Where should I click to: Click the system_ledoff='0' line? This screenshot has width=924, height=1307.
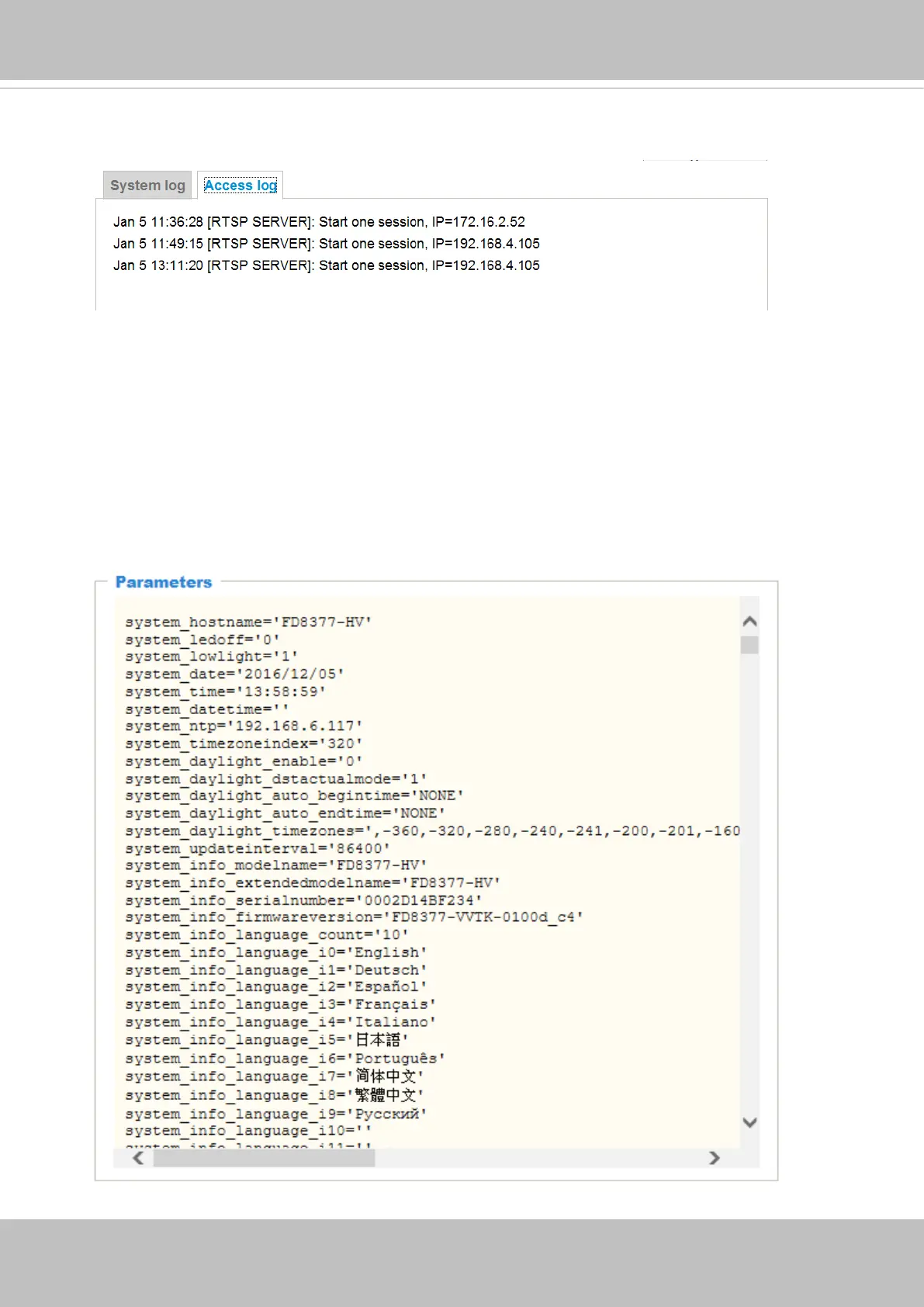(x=202, y=640)
